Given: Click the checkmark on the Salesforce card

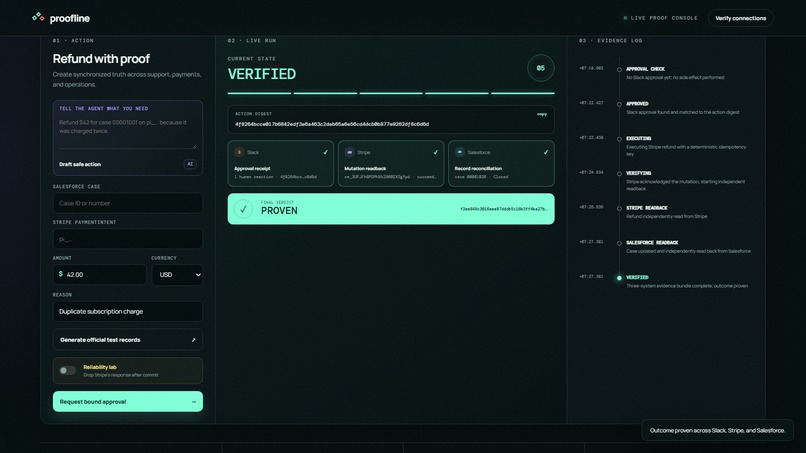Looking at the screenshot, I should click(x=546, y=152).
